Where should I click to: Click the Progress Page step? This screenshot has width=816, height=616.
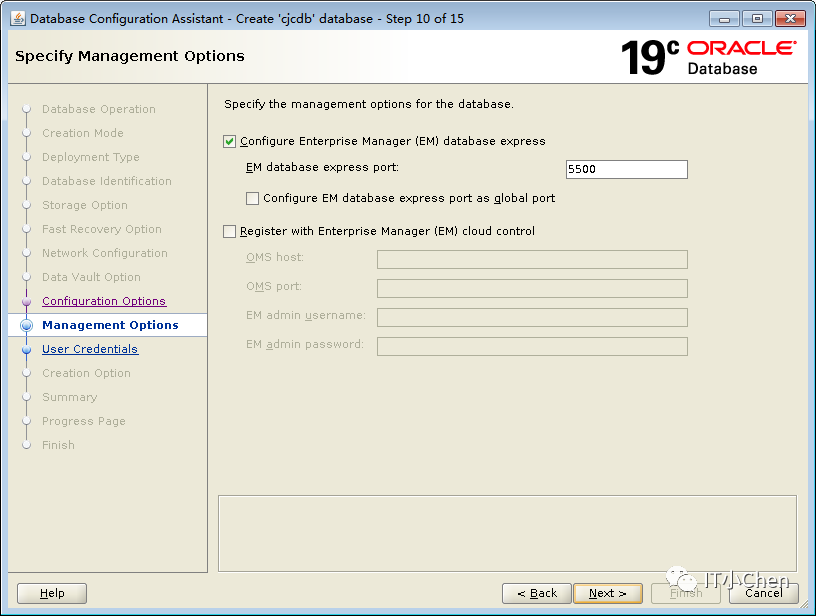click(x=84, y=421)
